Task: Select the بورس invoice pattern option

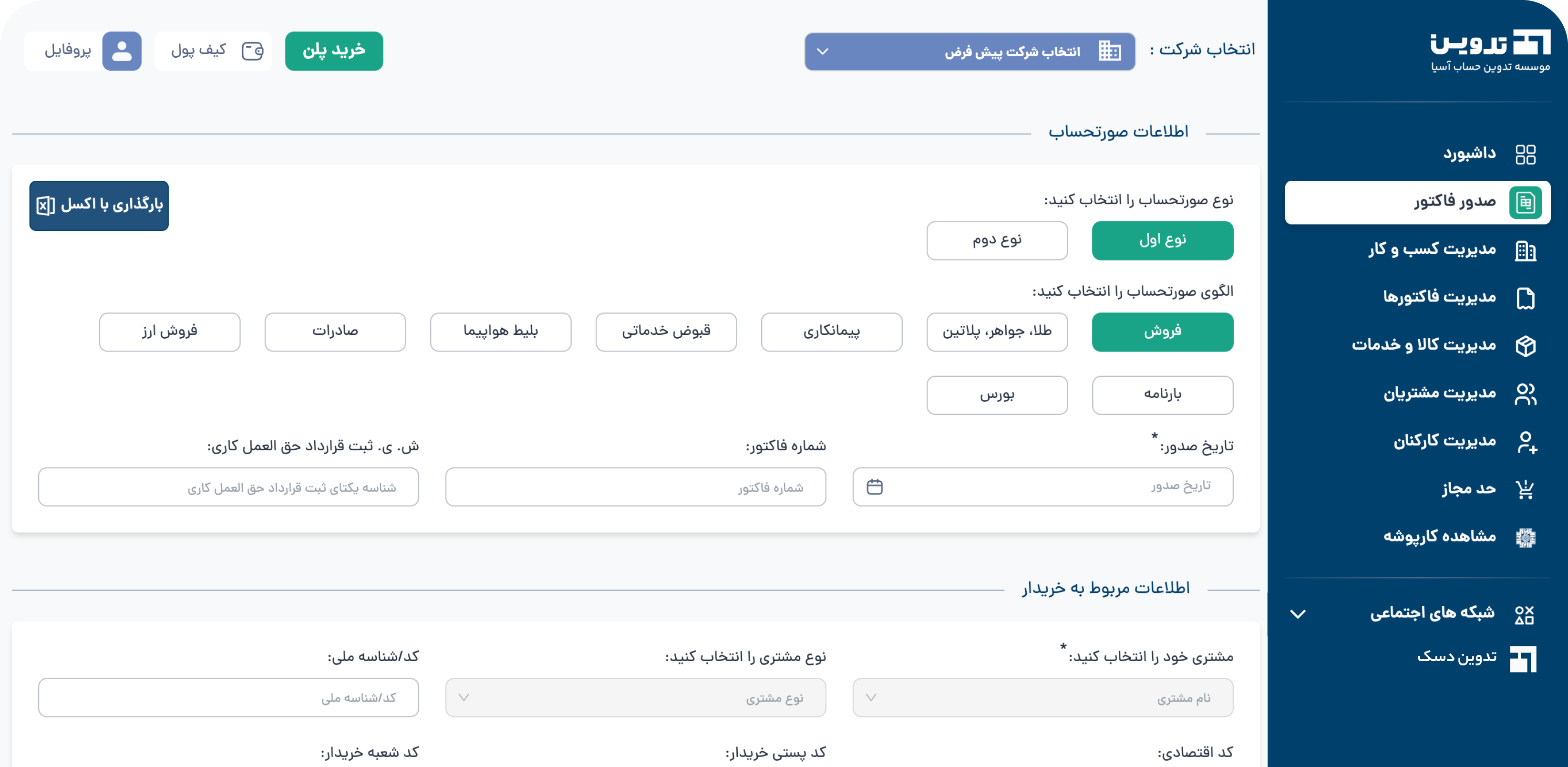Action: [x=996, y=395]
